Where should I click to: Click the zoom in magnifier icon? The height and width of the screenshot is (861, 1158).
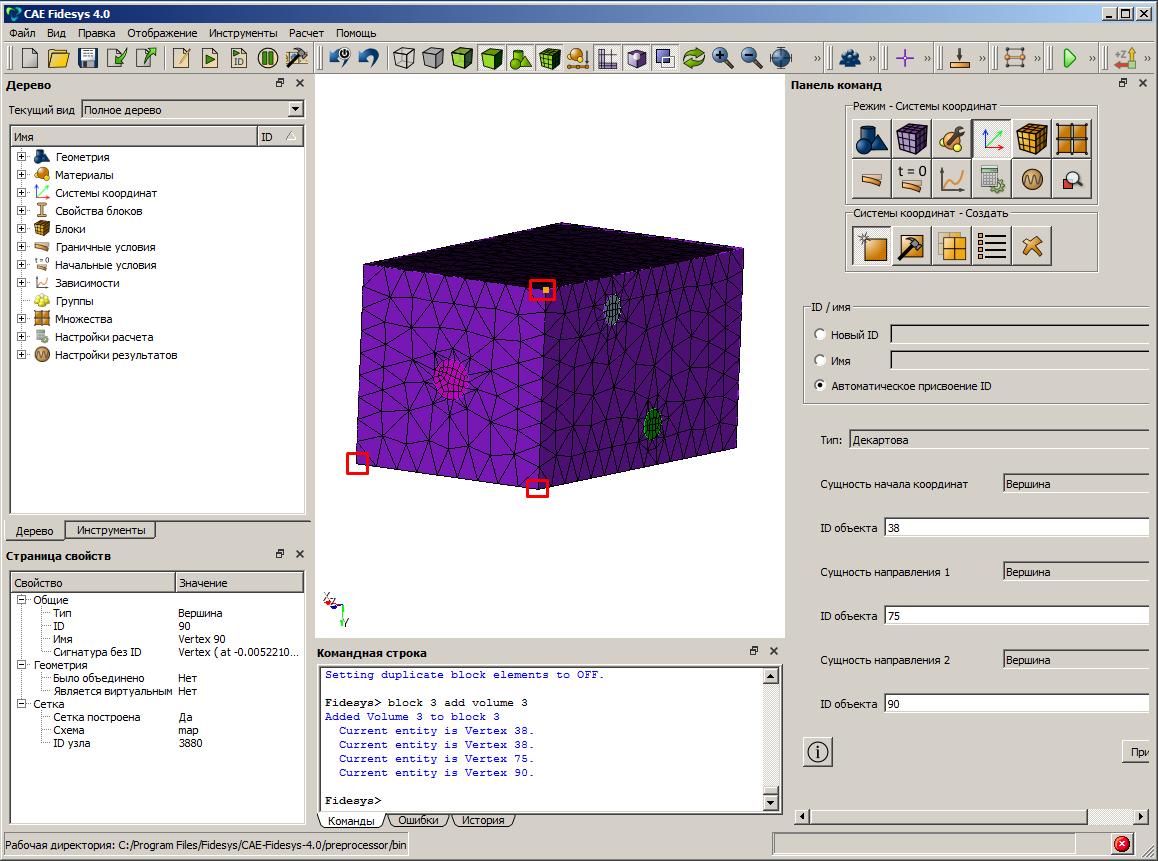tap(722, 58)
